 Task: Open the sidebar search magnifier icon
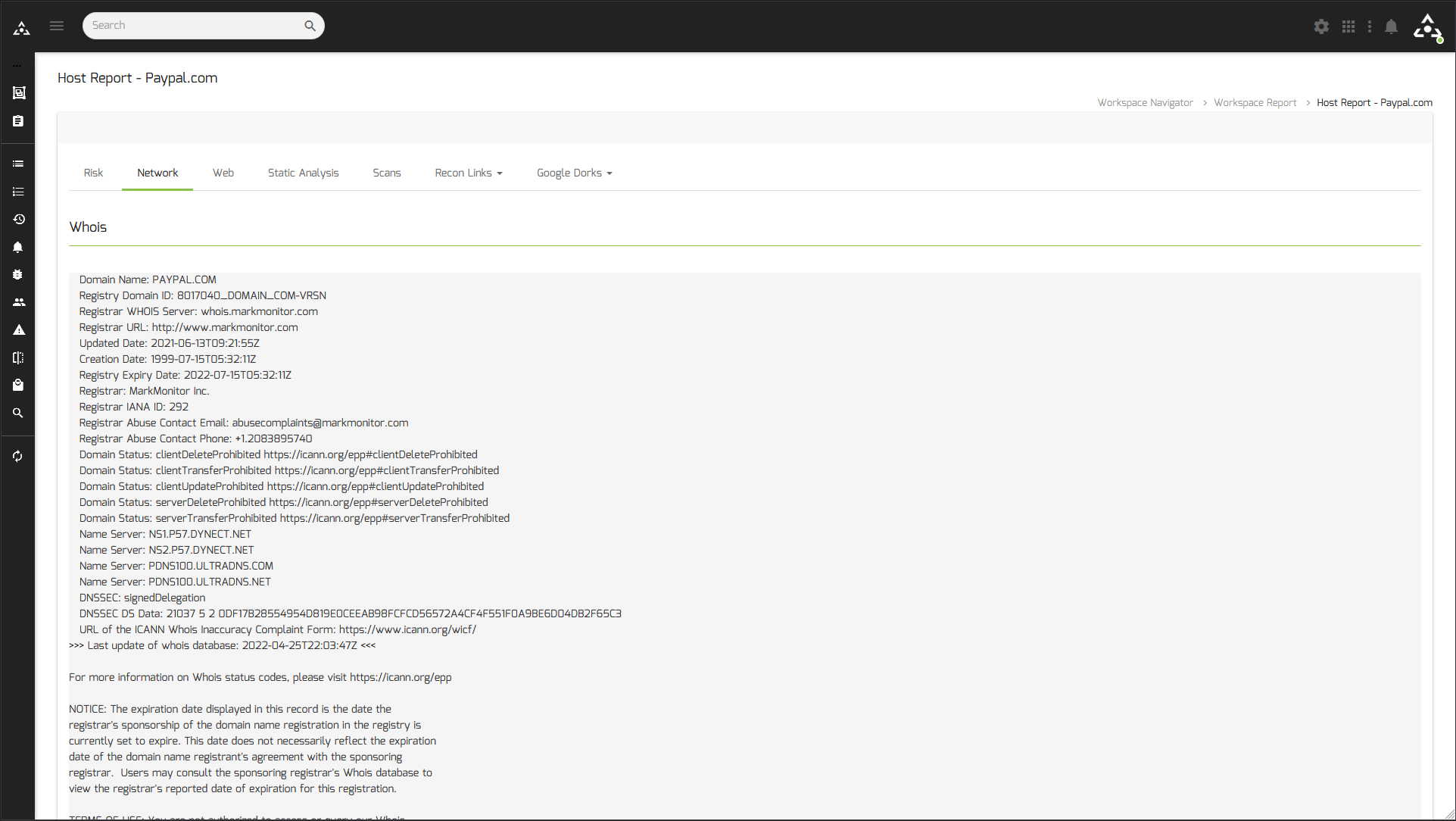18,413
